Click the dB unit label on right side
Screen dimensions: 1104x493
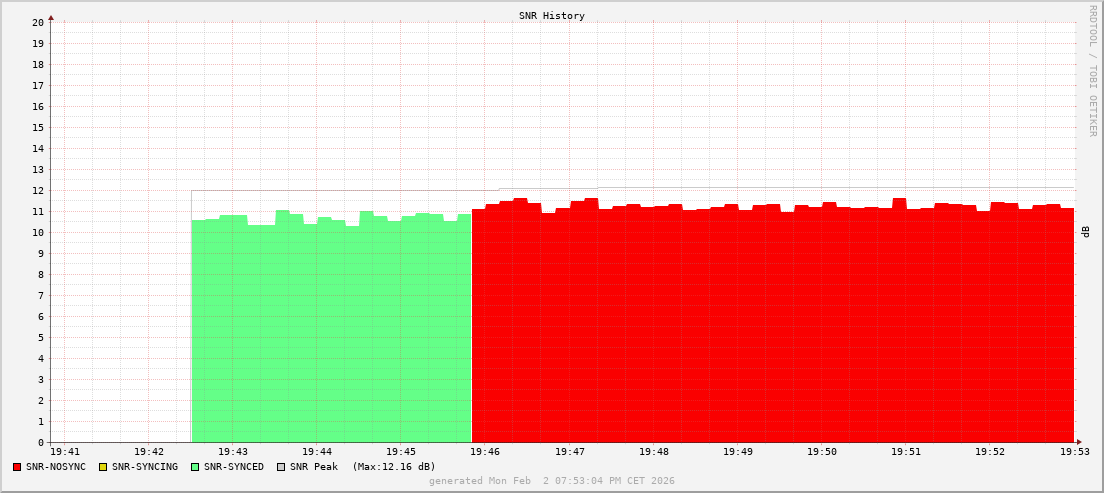[x=1086, y=232]
